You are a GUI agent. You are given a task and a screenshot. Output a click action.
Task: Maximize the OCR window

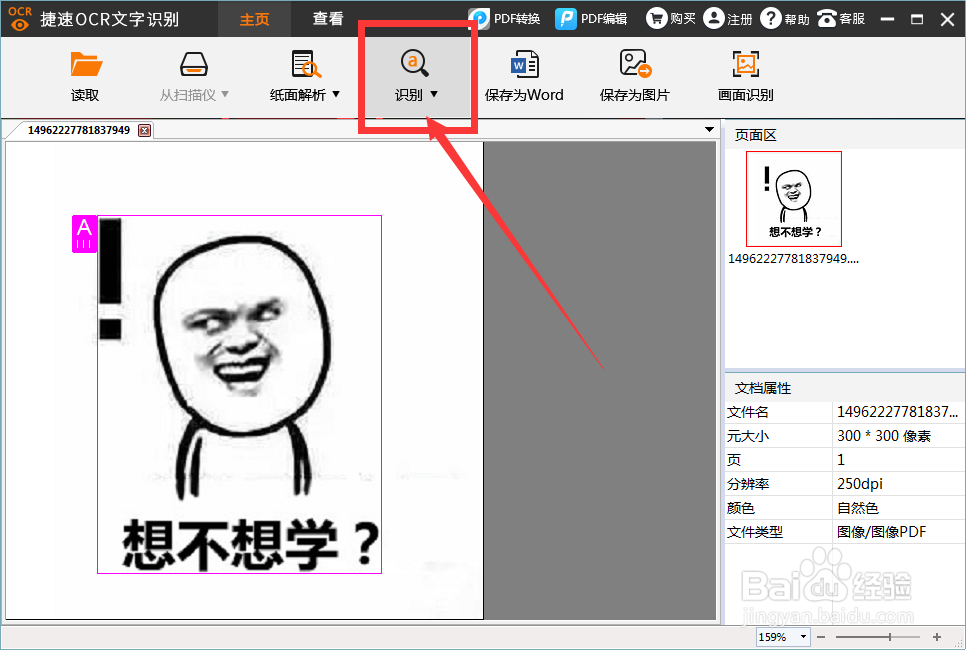[x=917, y=19]
